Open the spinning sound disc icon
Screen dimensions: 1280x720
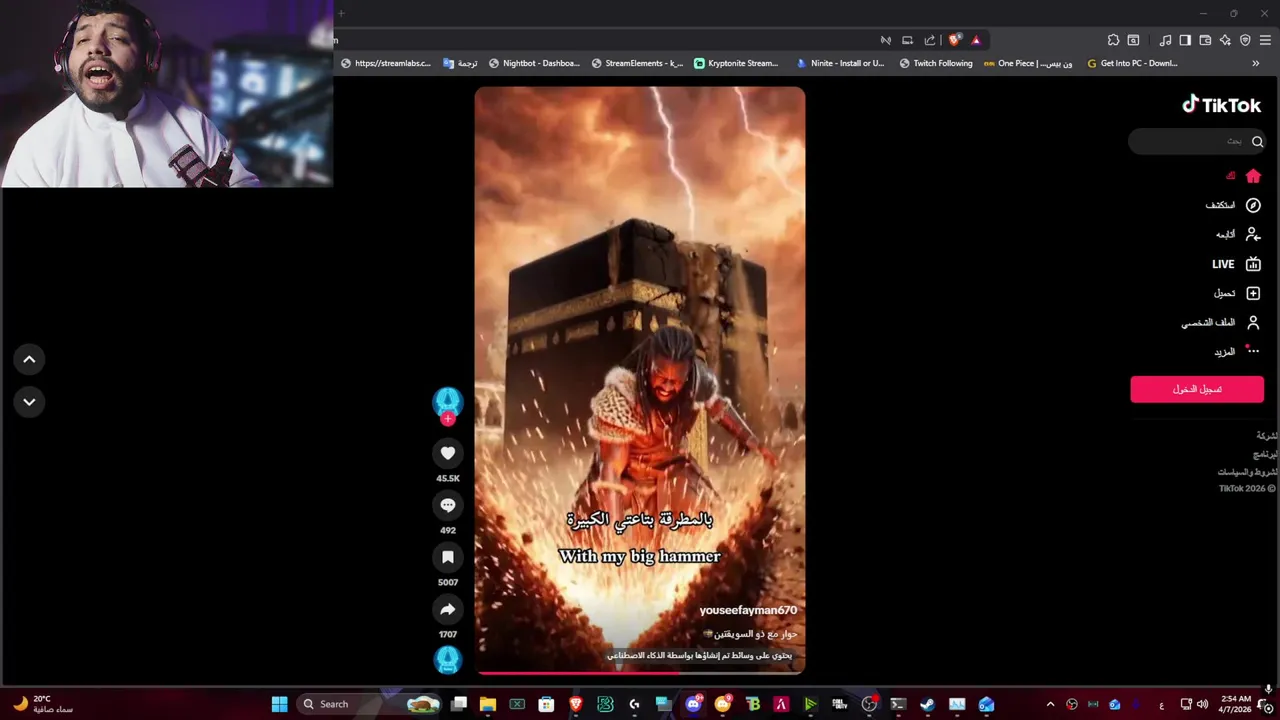click(x=448, y=659)
